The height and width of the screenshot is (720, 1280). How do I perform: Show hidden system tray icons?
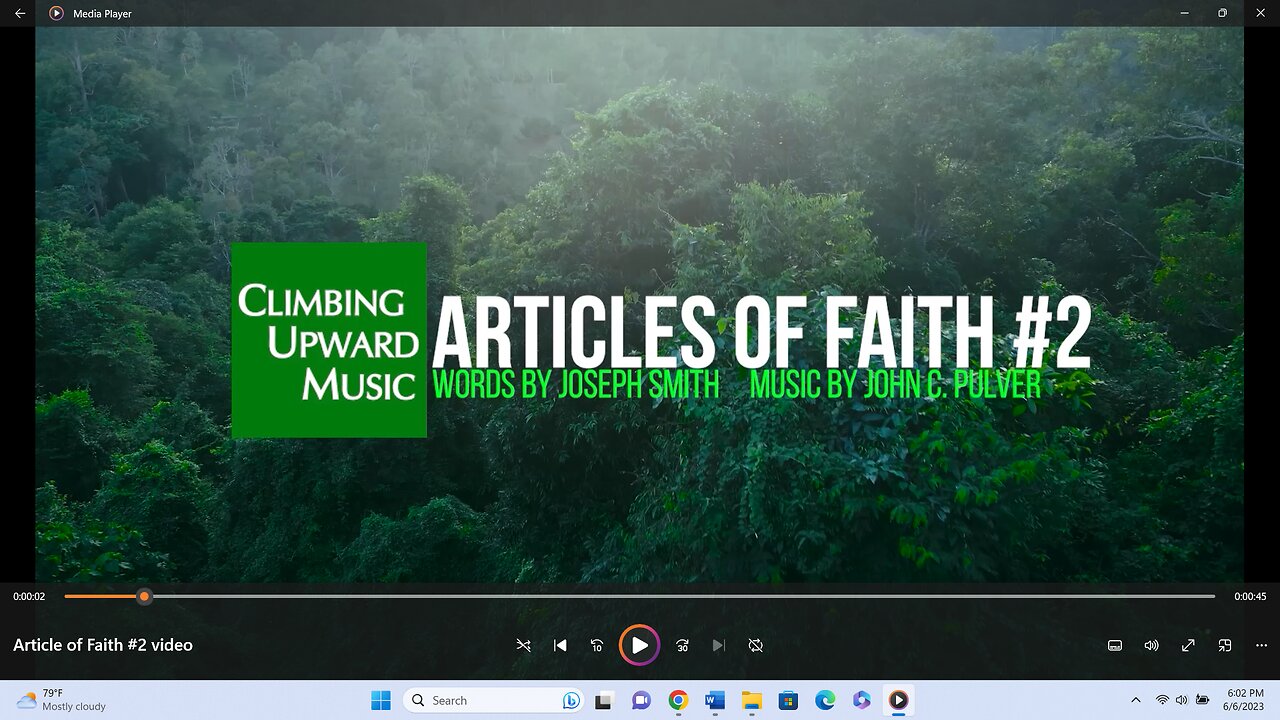coord(1135,700)
